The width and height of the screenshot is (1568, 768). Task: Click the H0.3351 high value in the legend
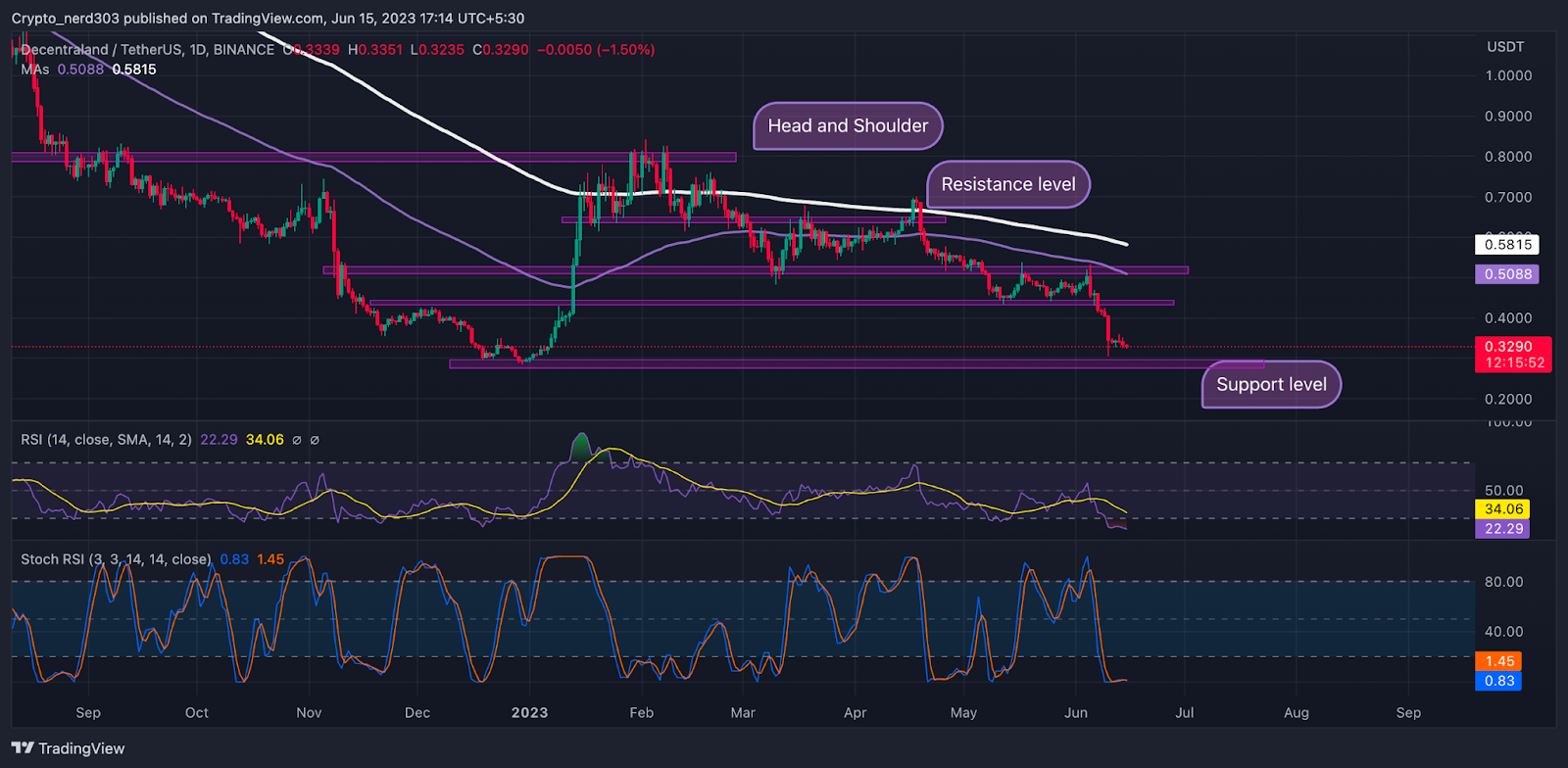pos(375,49)
